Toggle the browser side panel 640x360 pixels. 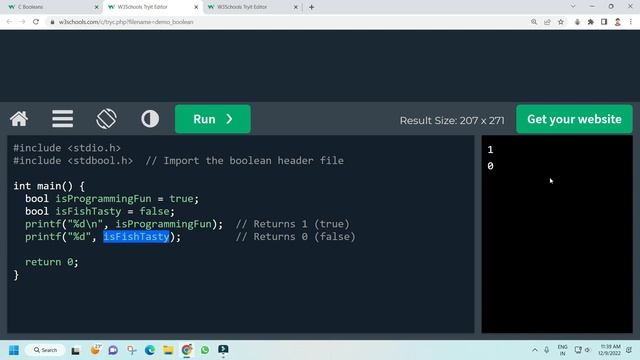(x=604, y=22)
